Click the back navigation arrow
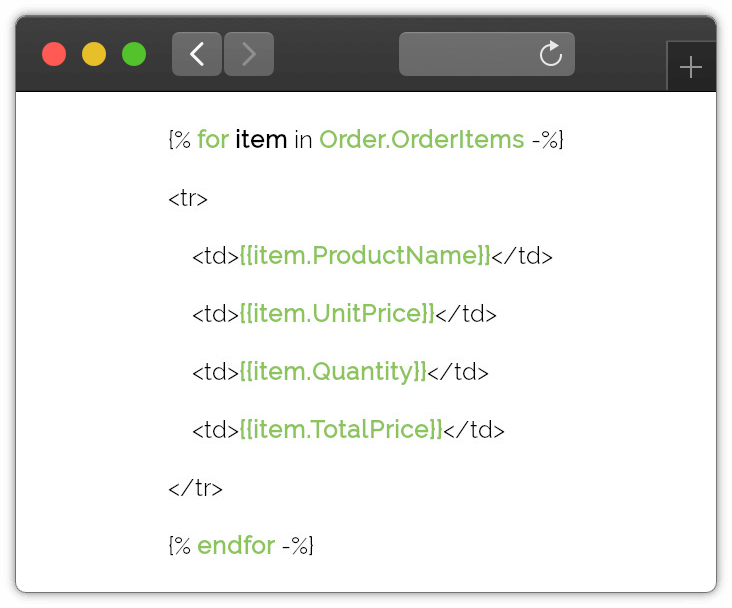The width and height of the screenshot is (732, 608). click(x=197, y=54)
